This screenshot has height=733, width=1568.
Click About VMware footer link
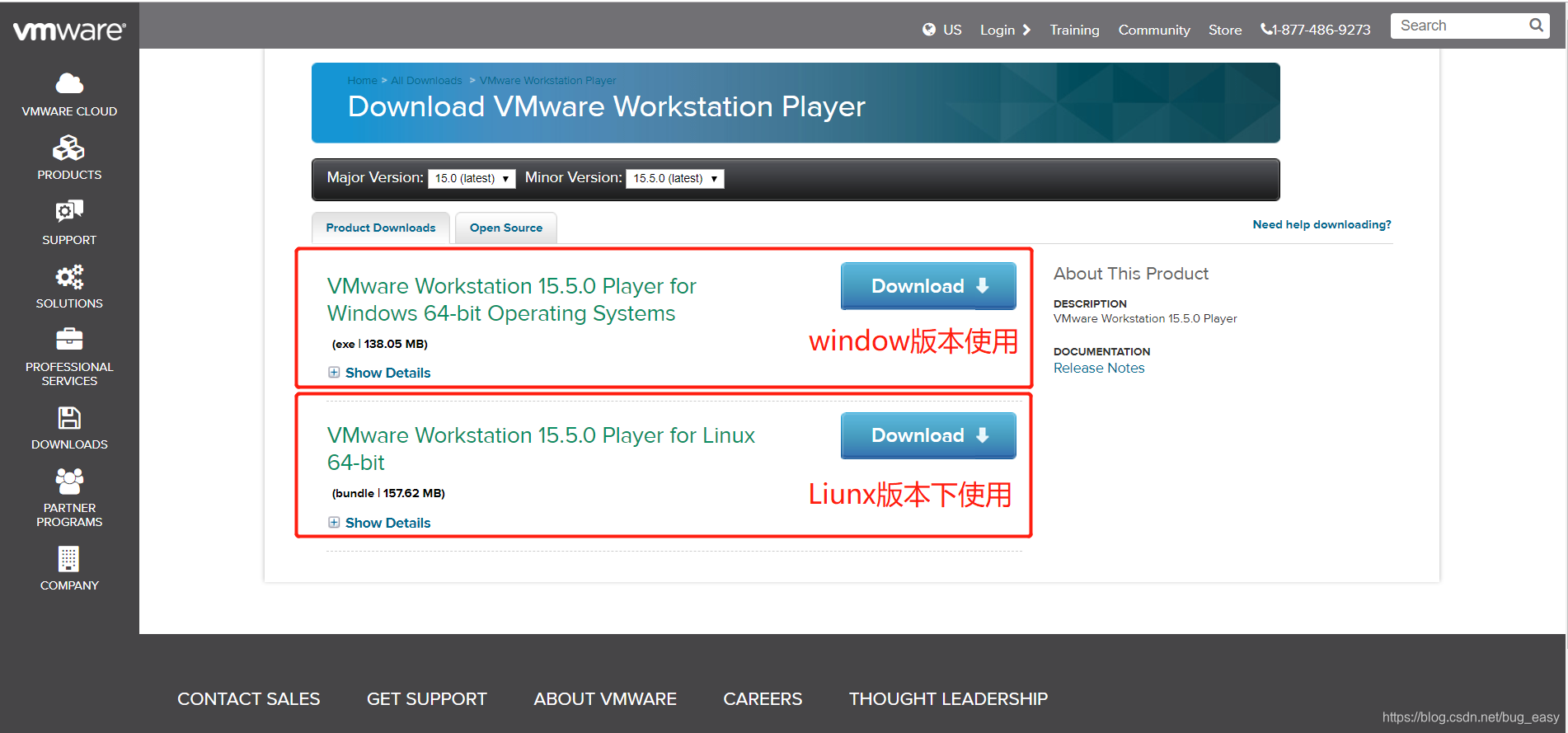click(x=605, y=699)
